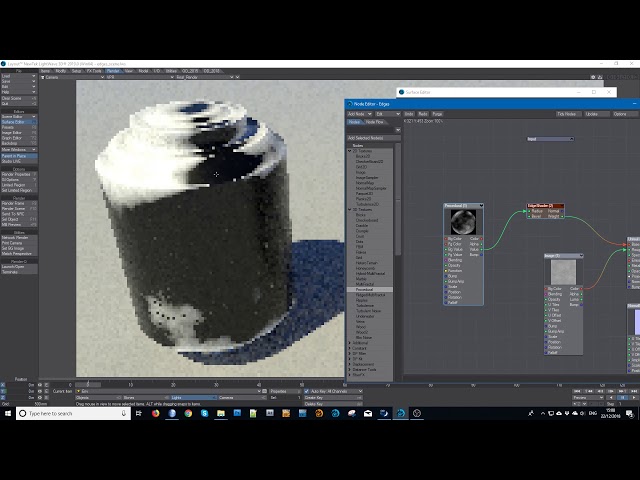Switch to the Lights item mode
Viewport: 640px width, 480px height.
coord(193,398)
